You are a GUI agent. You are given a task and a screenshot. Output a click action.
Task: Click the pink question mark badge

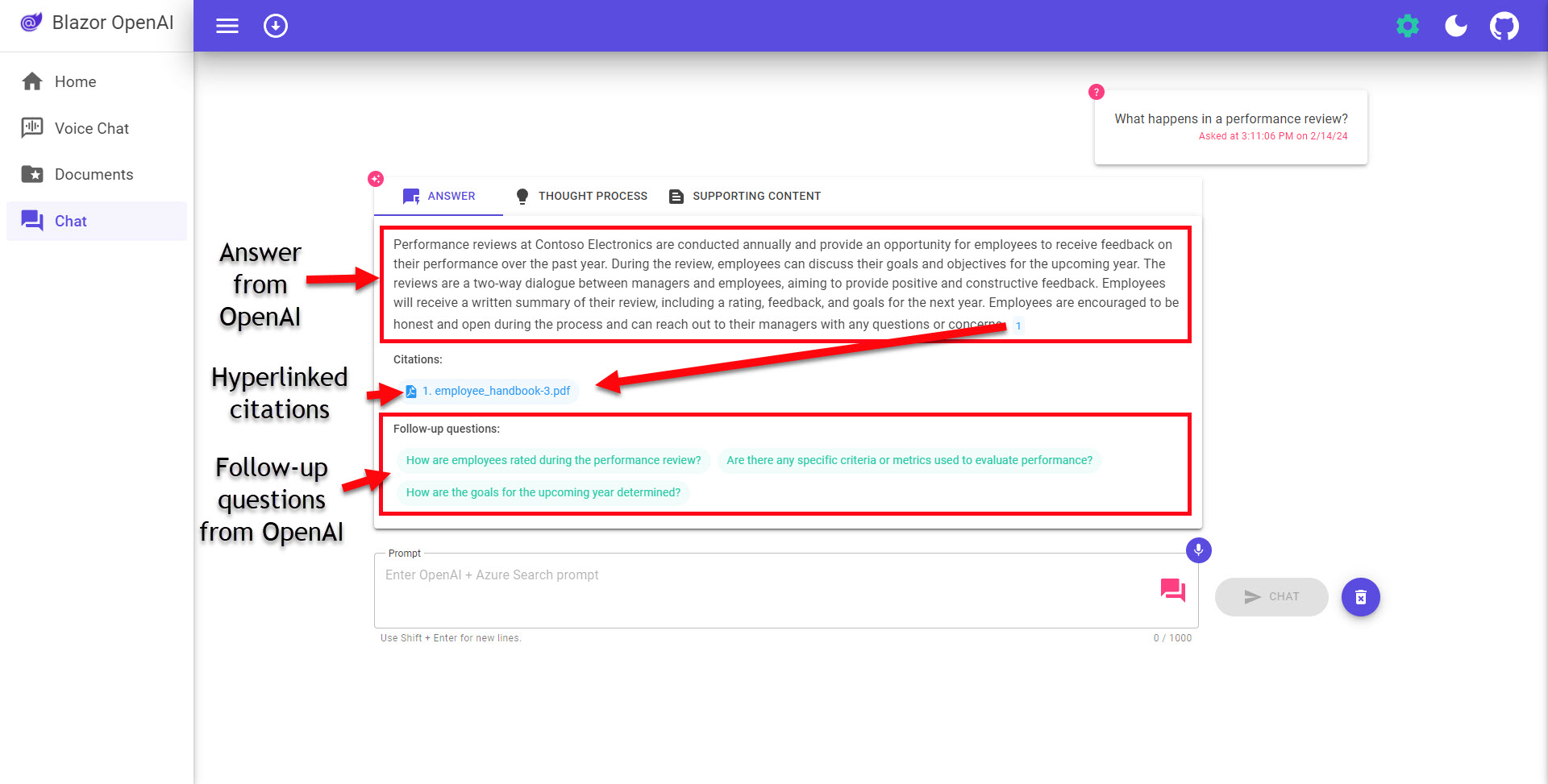(x=1096, y=92)
